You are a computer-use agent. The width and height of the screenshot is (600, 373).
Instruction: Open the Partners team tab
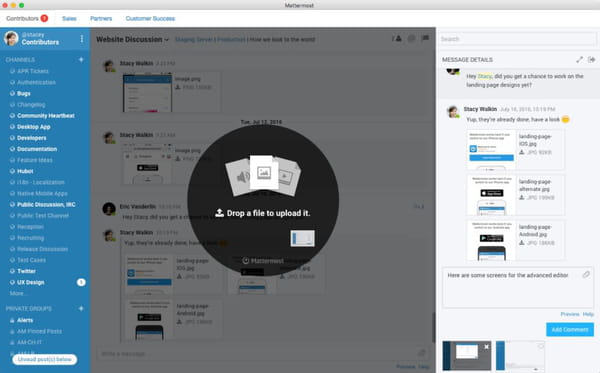click(101, 18)
